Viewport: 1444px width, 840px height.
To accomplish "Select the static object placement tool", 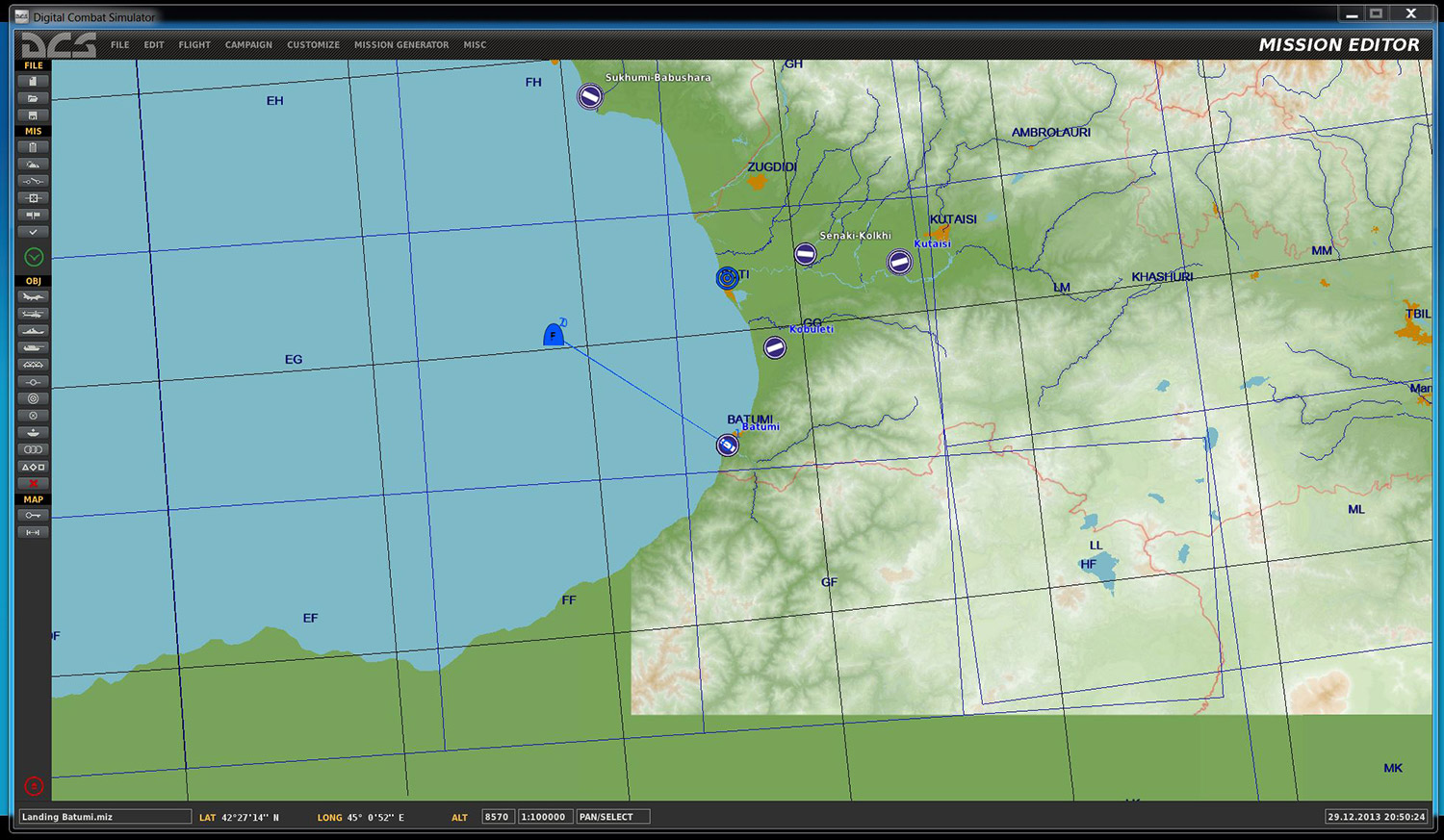I will (x=33, y=365).
